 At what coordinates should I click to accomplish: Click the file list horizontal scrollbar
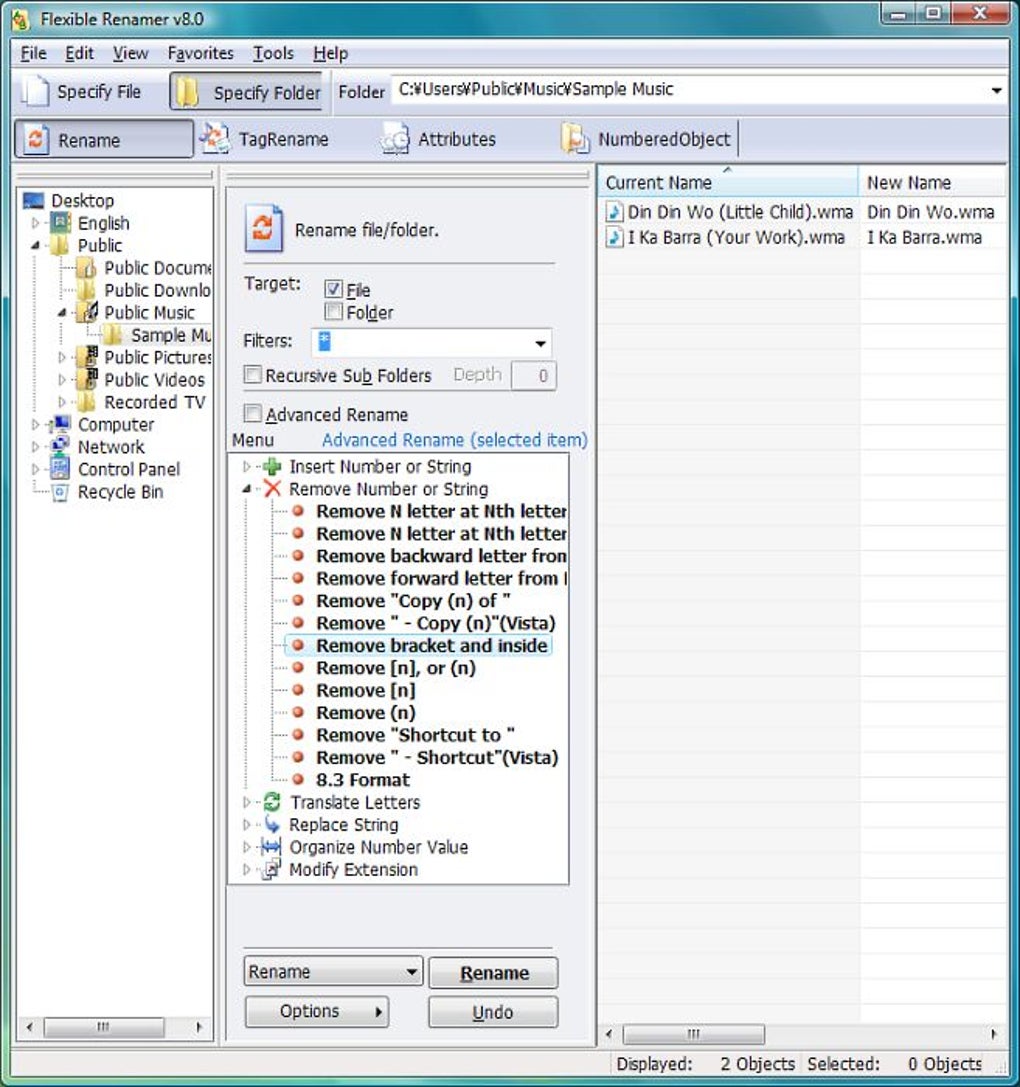[x=801, y=1034]
